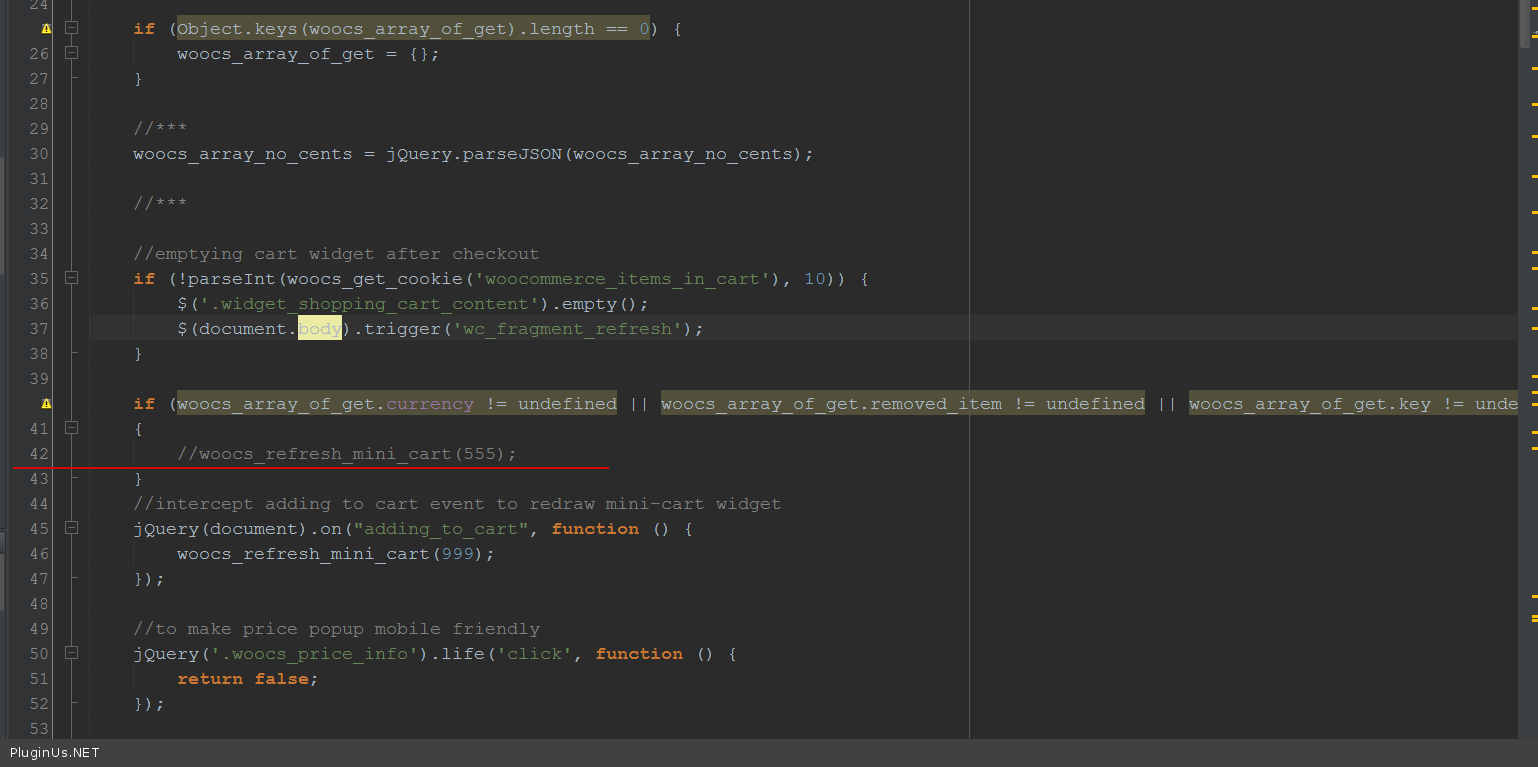Click line number 30 in the gutter

[x=39, y=154]
